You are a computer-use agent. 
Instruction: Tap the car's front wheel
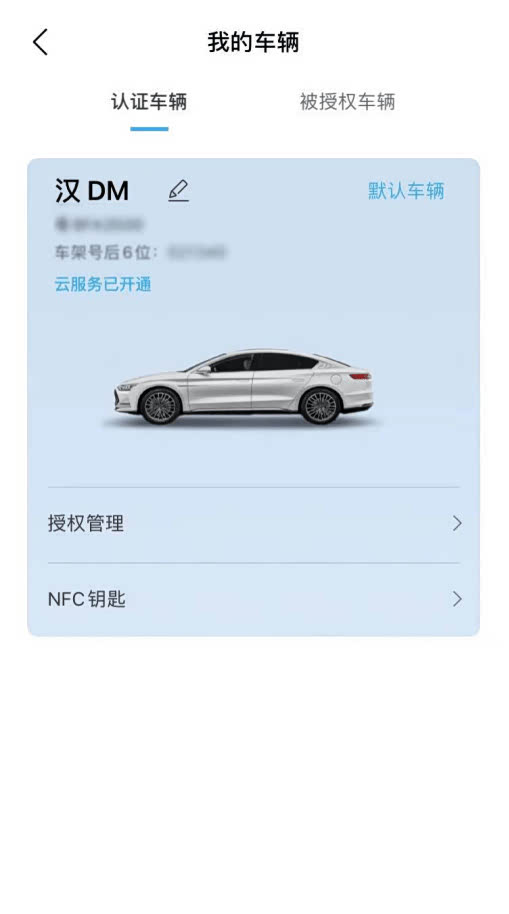[160, 406]
